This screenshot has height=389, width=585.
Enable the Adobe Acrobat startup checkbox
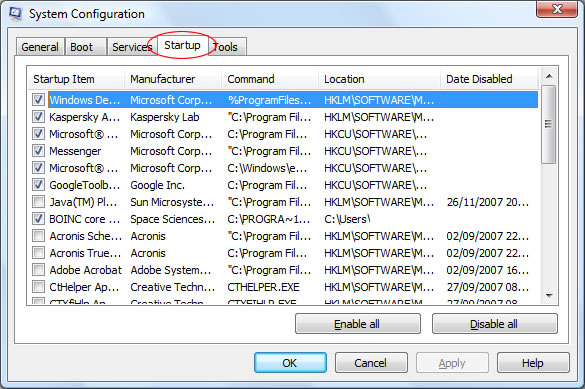[x=38, y=270]
